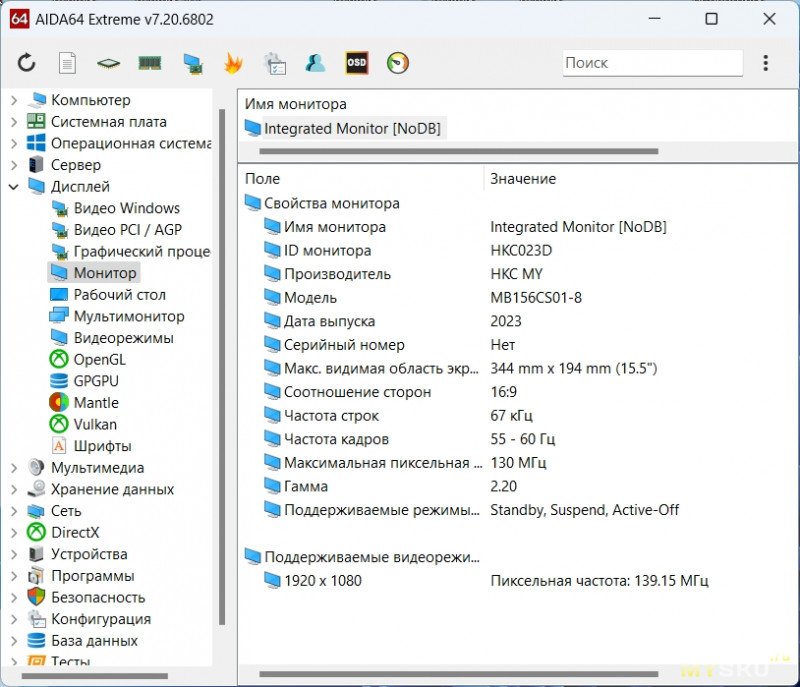Image resolution: width=800 pixels, height=687 pixels.
Task: Click the gauge benchmark toolbar icon
Action: click(398, 63)
